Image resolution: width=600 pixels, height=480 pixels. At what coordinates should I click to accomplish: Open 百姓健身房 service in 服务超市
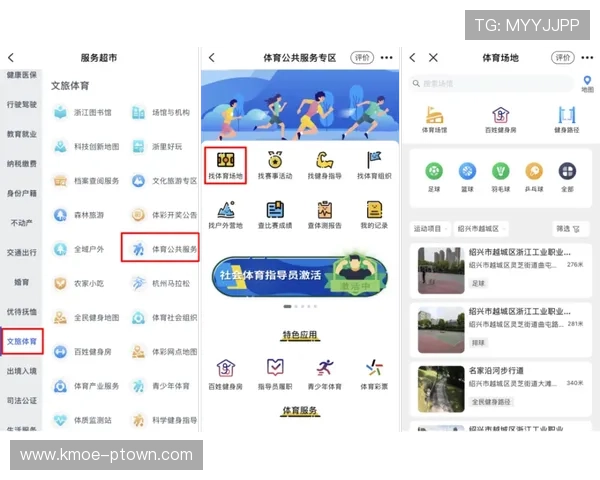coord(82,352)
